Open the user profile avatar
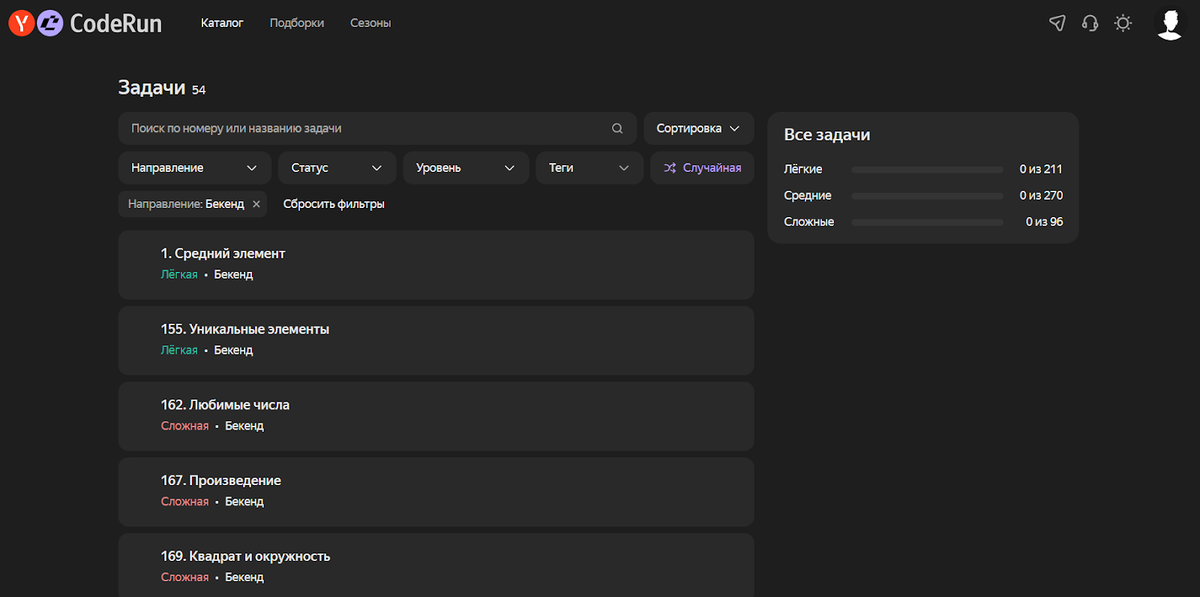Viewport: 1200px width, 597px height. click(x=1169, y=23)
